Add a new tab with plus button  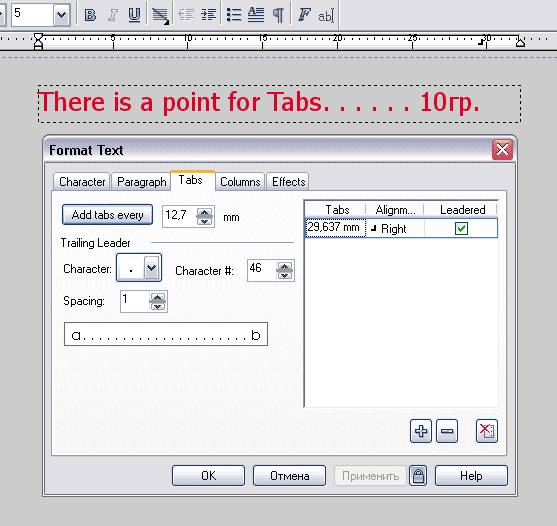click(x=421, y=431)
